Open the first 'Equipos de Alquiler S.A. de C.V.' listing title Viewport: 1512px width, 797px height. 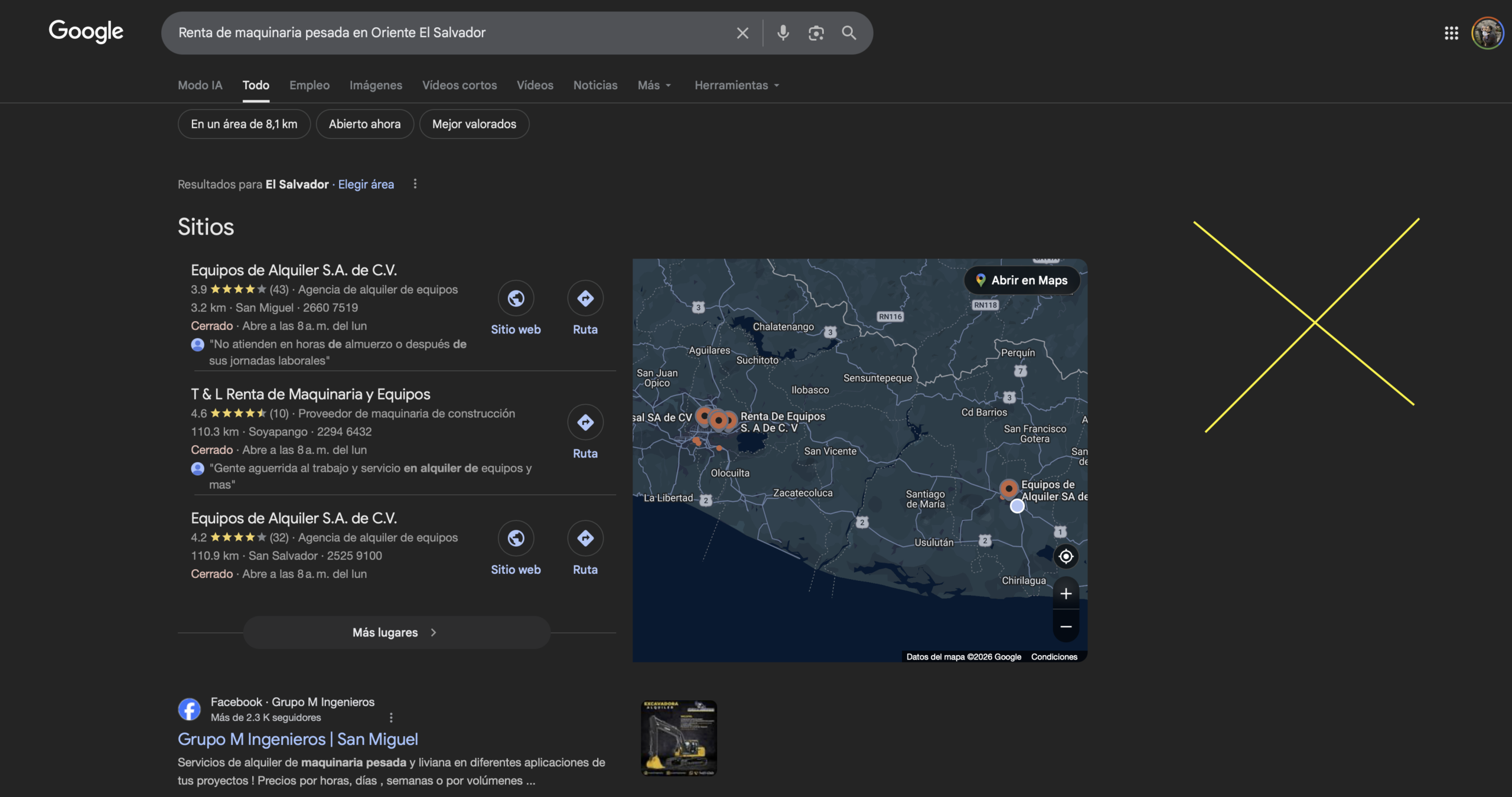coord(294,270)
